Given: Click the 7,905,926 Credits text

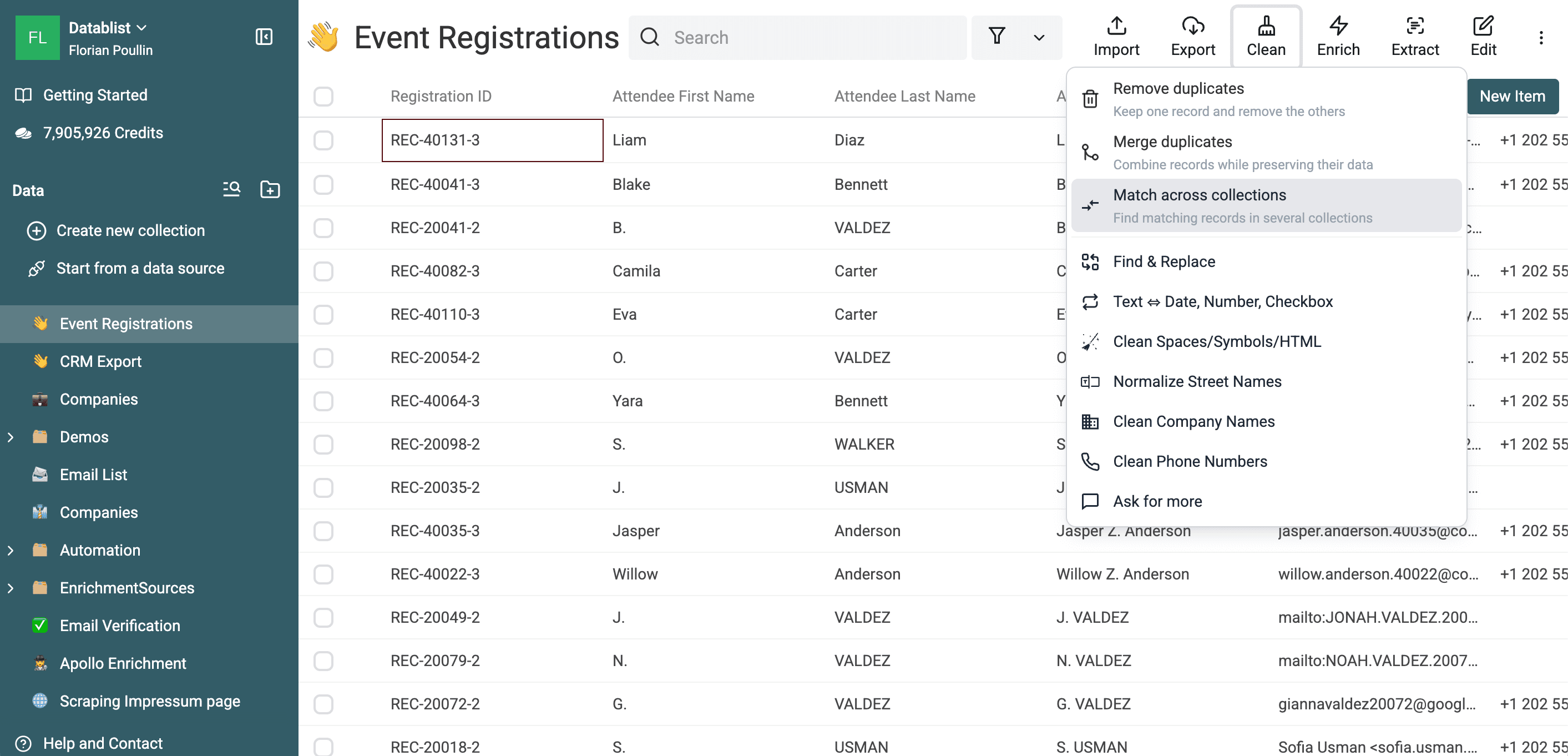Looking at the screenshot, I should tap(103, 133).
